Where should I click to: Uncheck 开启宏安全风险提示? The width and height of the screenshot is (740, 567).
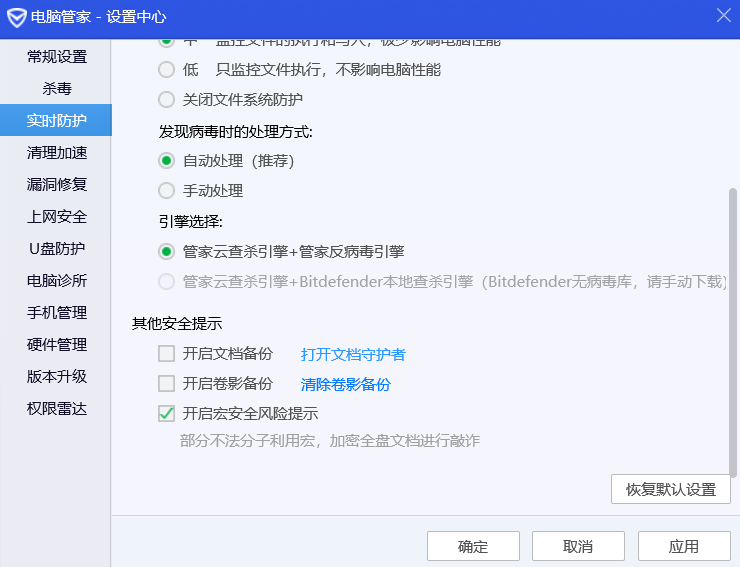166,414
